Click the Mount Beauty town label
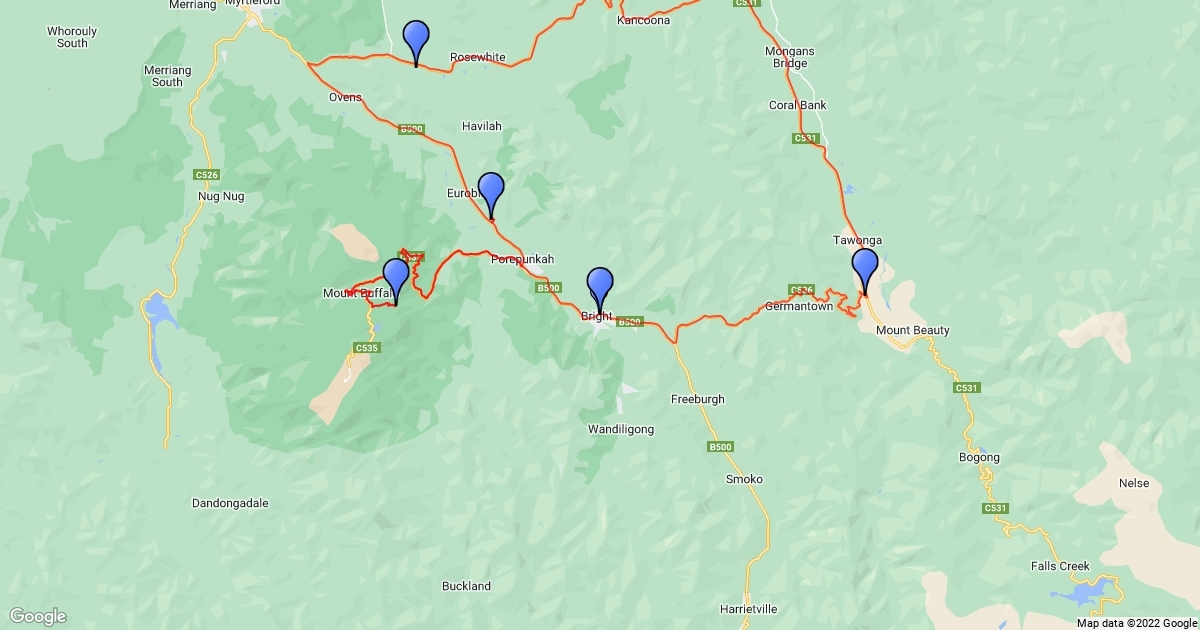 [x=912, y=330]
